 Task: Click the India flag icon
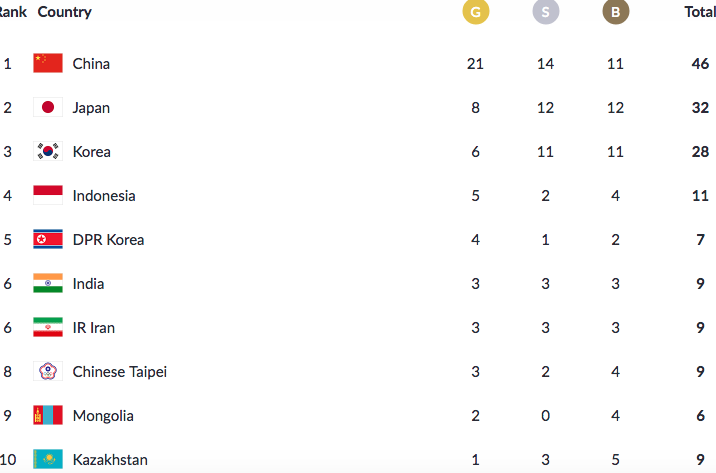point(48,283)
